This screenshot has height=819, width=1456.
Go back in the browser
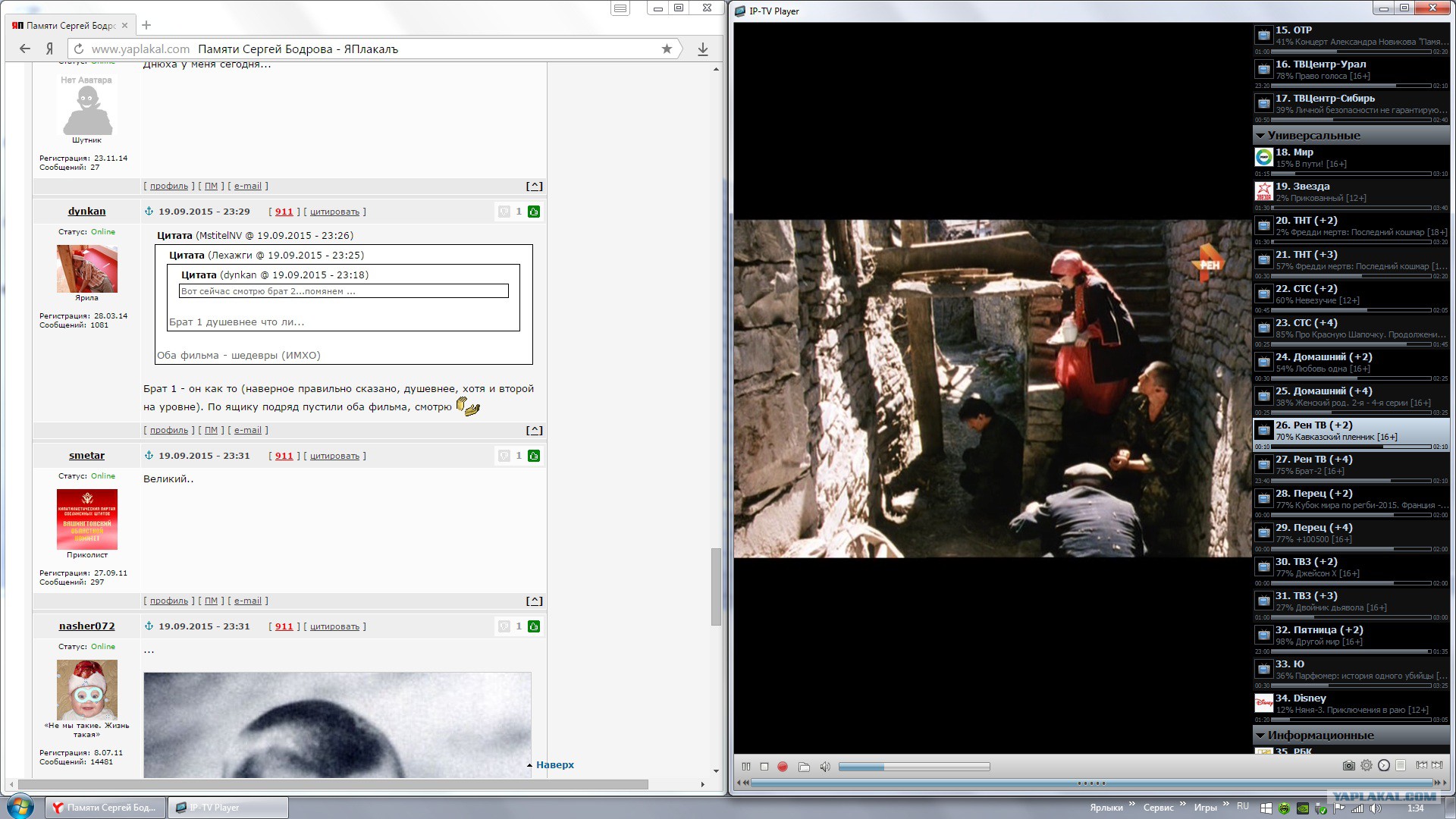pyautogui.click(x=25, y=49)
